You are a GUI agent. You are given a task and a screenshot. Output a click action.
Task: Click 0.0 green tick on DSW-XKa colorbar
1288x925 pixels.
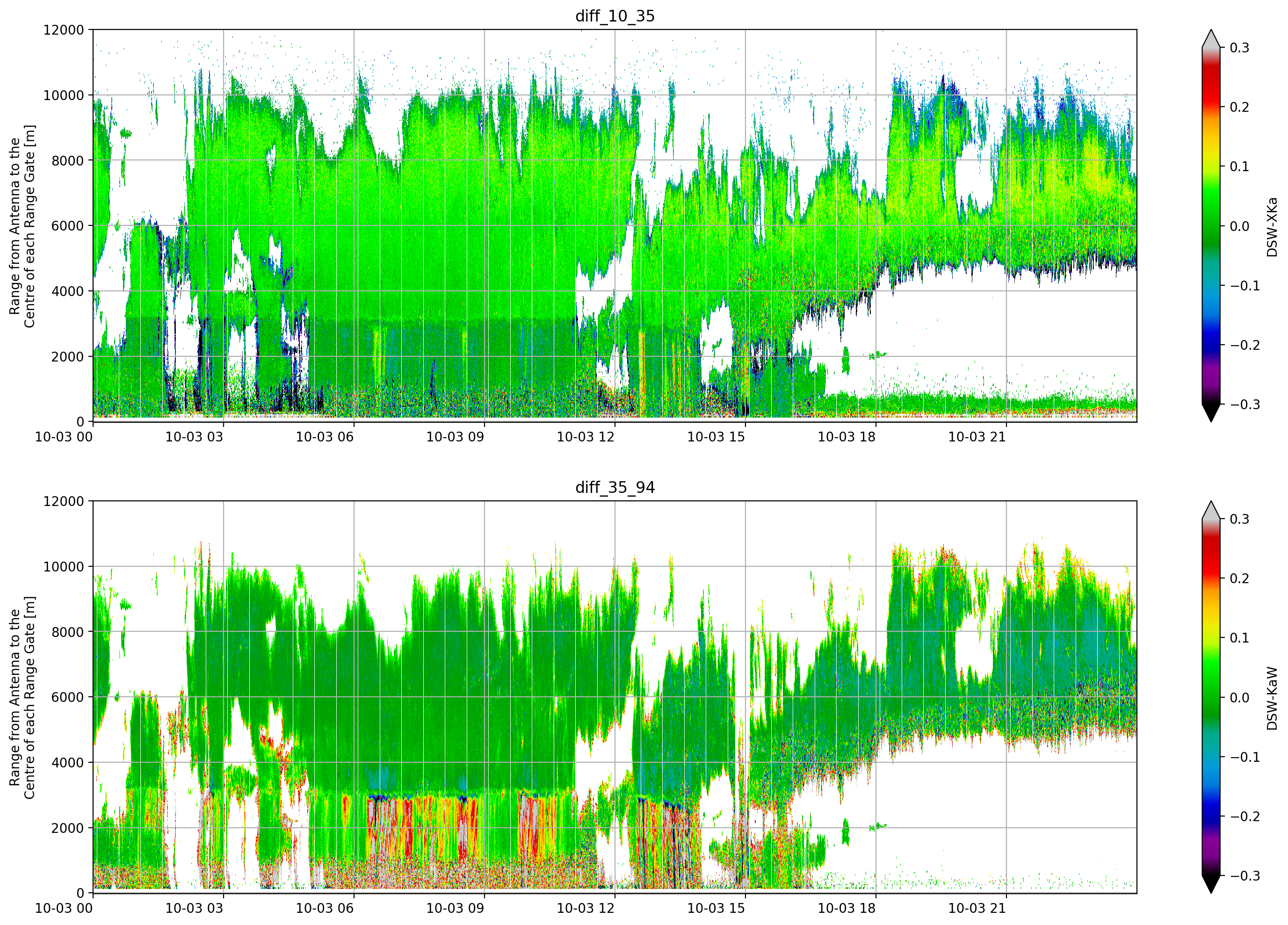(x=1239, y=226)
